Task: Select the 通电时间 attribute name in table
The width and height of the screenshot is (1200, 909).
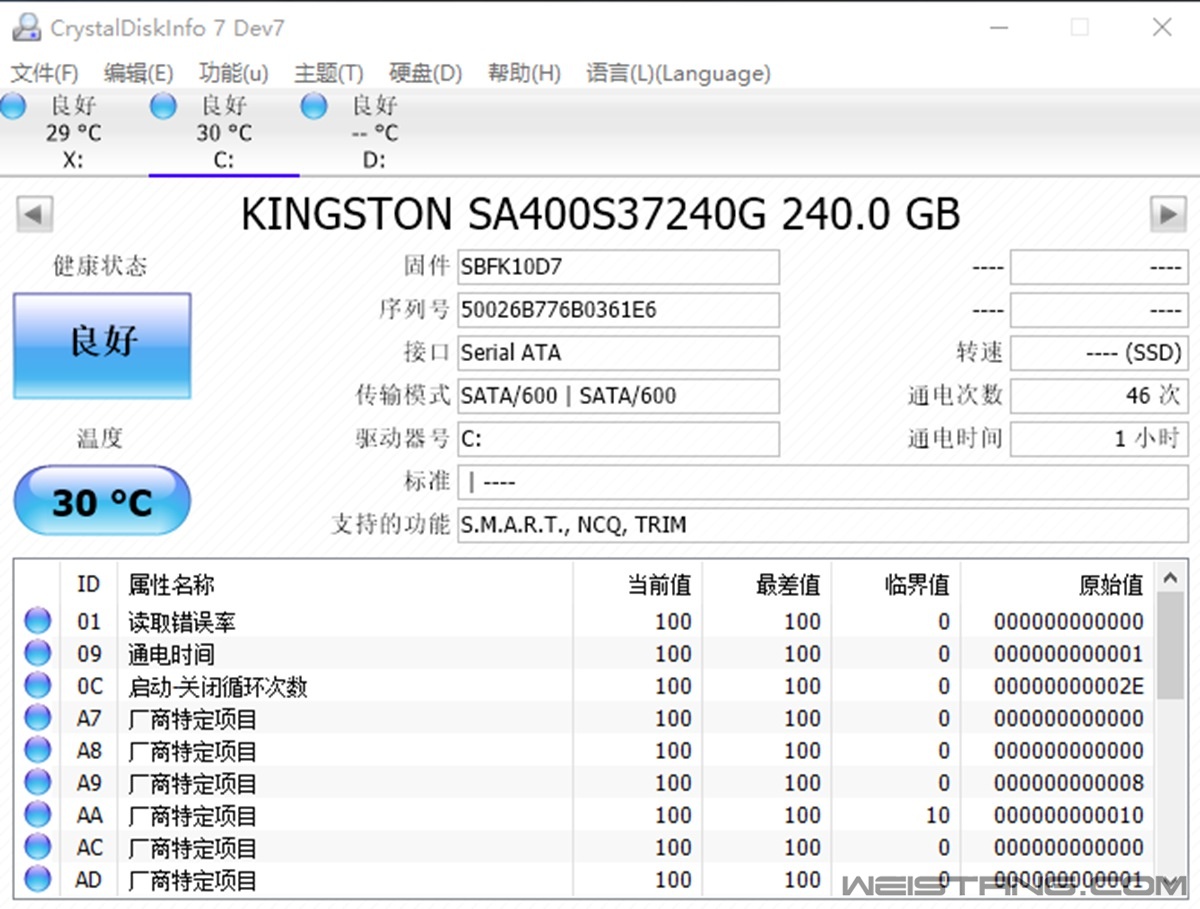Action: point(171,654)
